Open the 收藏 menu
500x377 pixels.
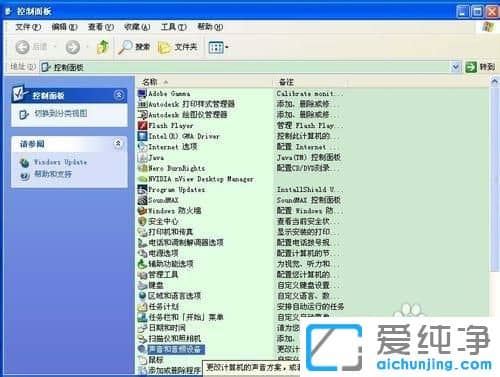point(137,27)
